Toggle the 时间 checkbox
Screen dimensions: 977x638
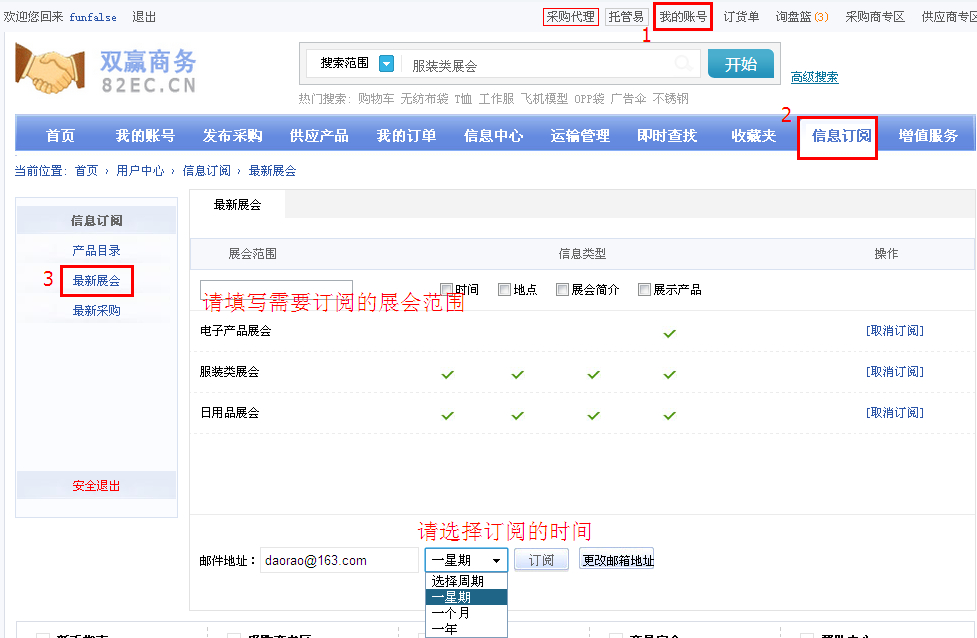(x=447, y=289)
